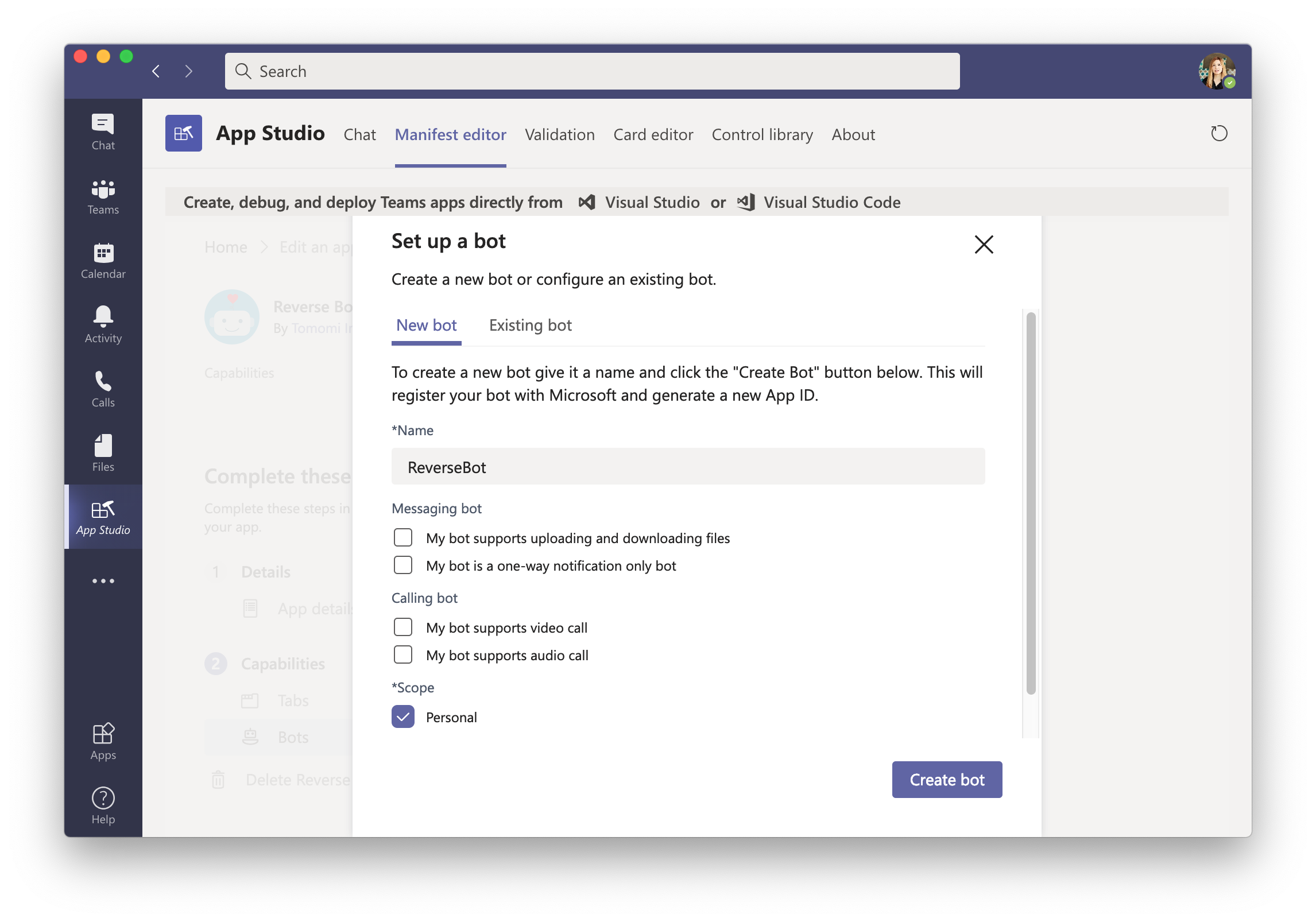Open the Files section

click(x=103, y=453)
